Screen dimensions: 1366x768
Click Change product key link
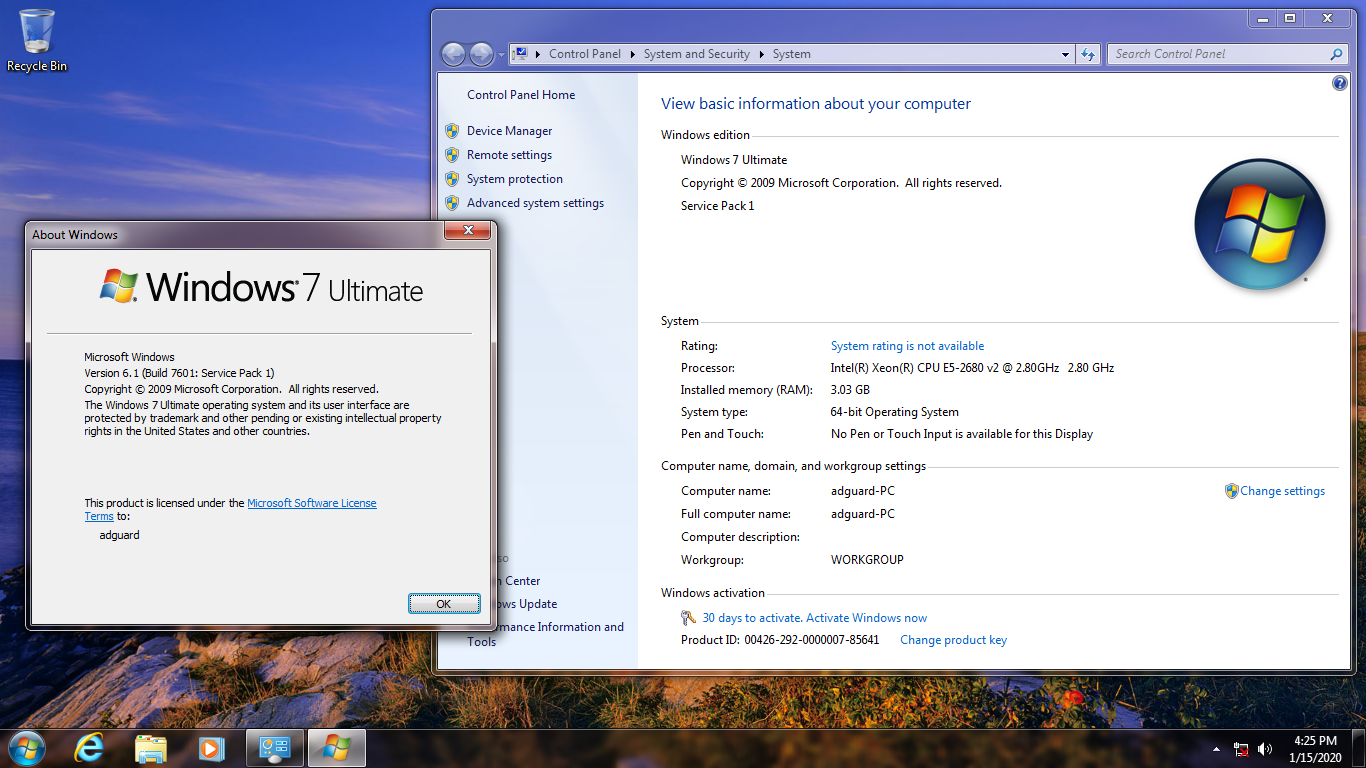click(x=953, y=640)
